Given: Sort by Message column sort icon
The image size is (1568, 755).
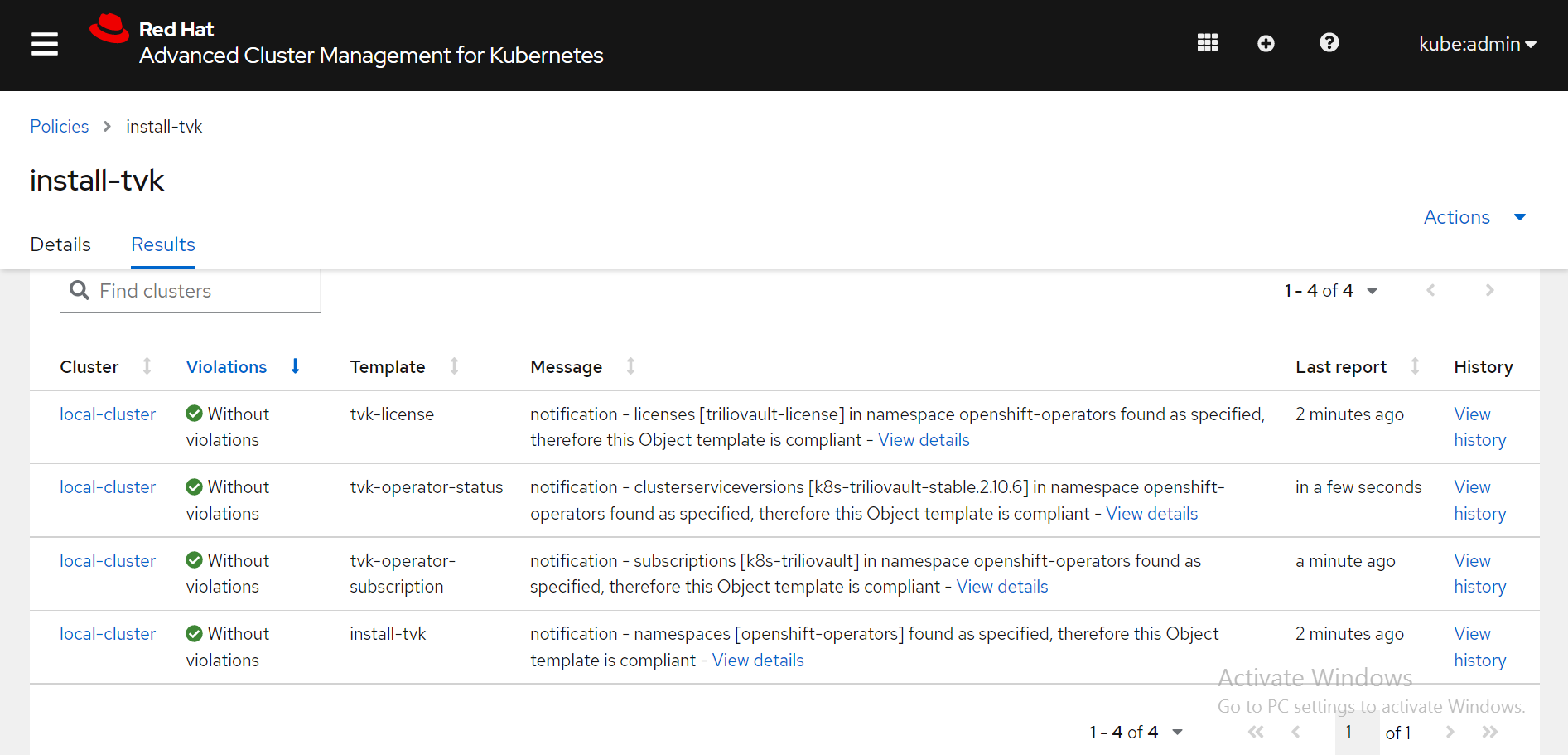Looking at the screenshot, I should click(x=630, y=366).
